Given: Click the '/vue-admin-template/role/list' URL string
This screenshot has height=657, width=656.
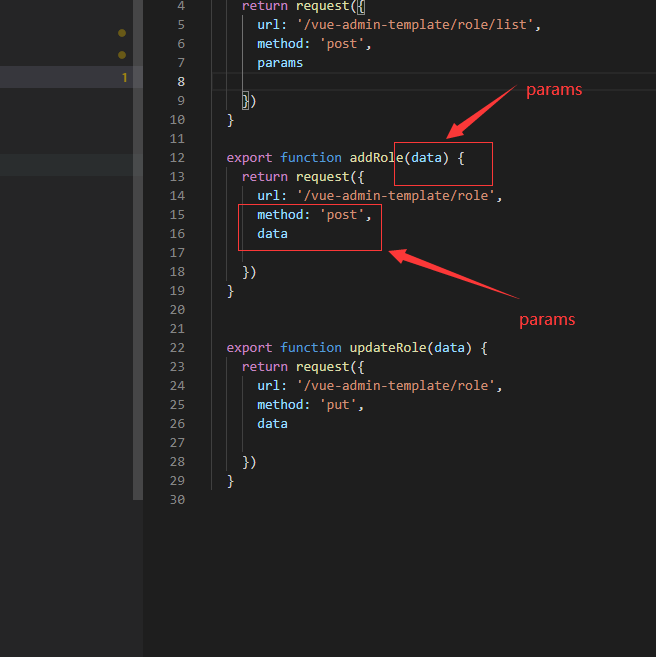Looking at the screenshot, I should (x=415, y=25).
